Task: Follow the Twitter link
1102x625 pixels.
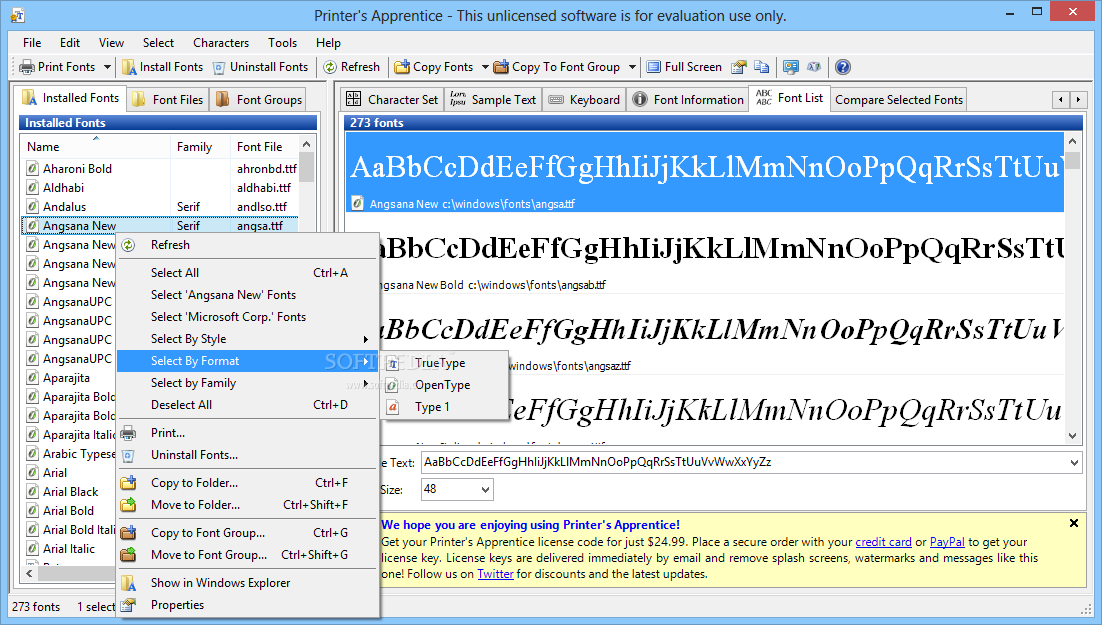Action: 495,574
